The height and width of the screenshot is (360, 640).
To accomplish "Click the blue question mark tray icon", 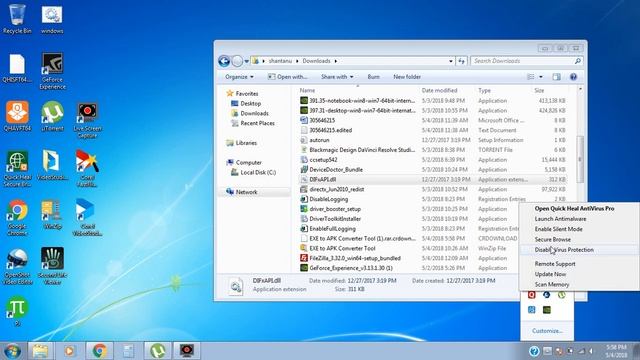I will point(534,351).
